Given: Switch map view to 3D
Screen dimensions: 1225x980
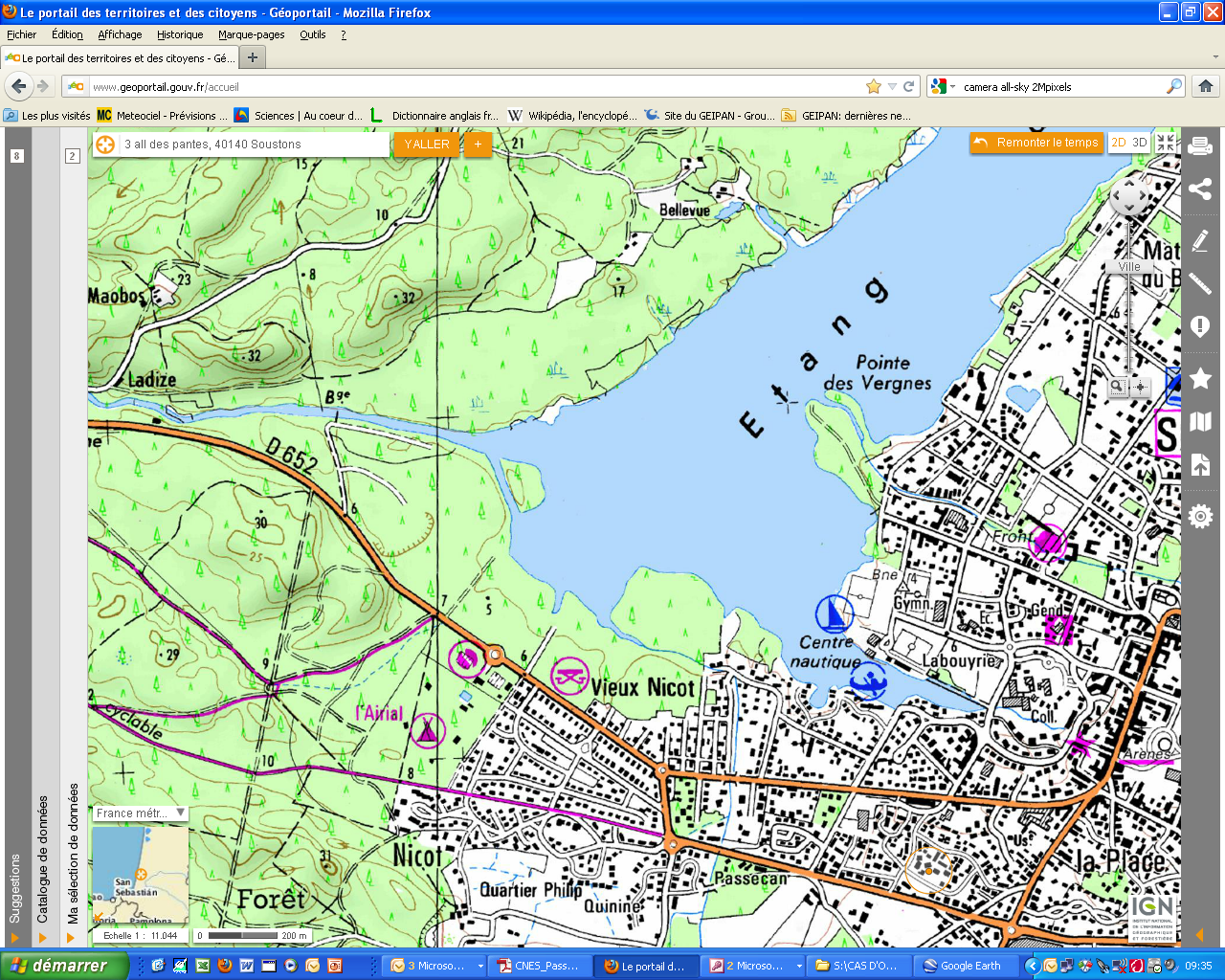Looking at the screenshot, I should pos(1140,143).
